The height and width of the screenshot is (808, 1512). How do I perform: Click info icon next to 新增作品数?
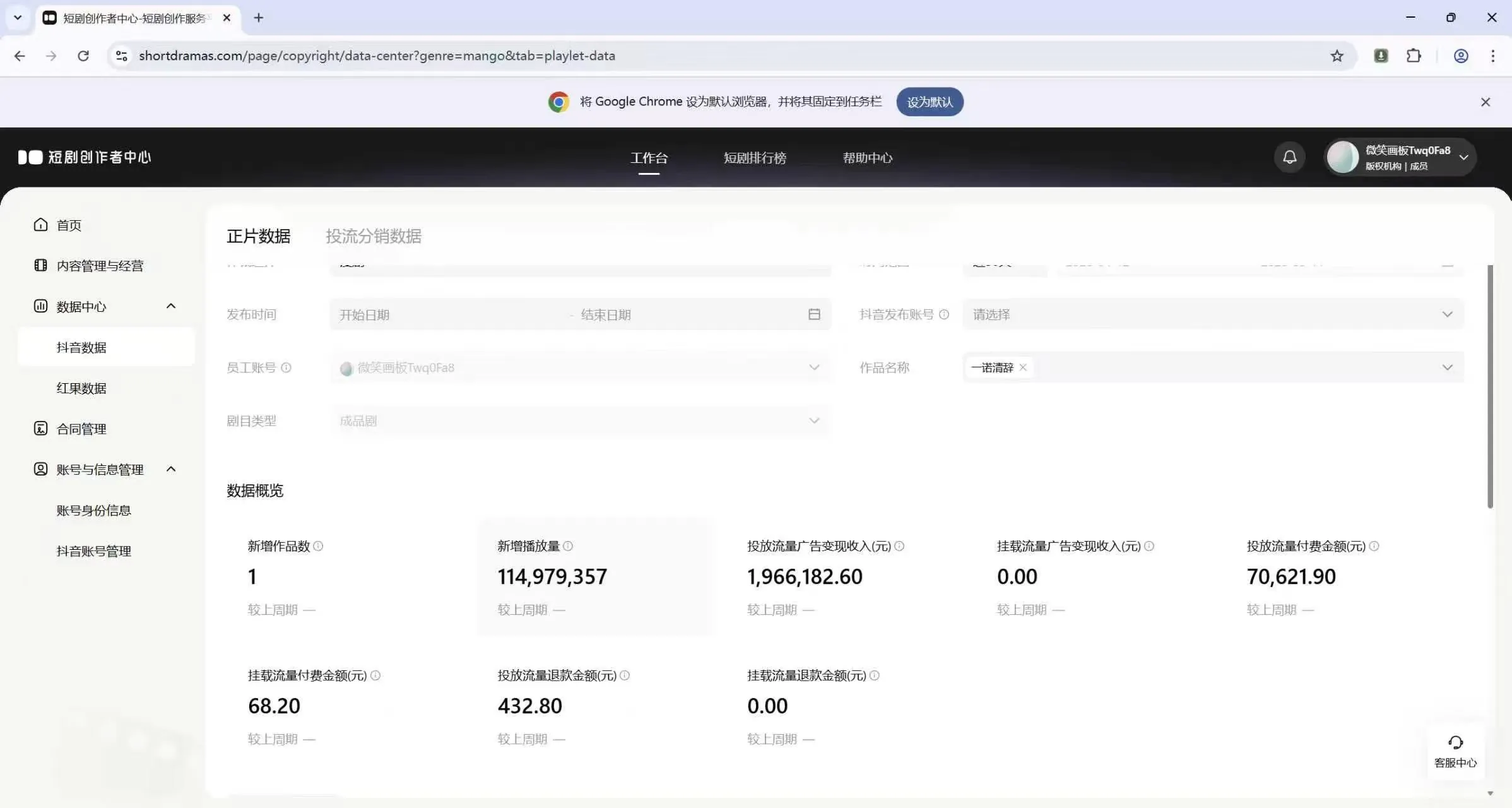[x=318, y=546]
